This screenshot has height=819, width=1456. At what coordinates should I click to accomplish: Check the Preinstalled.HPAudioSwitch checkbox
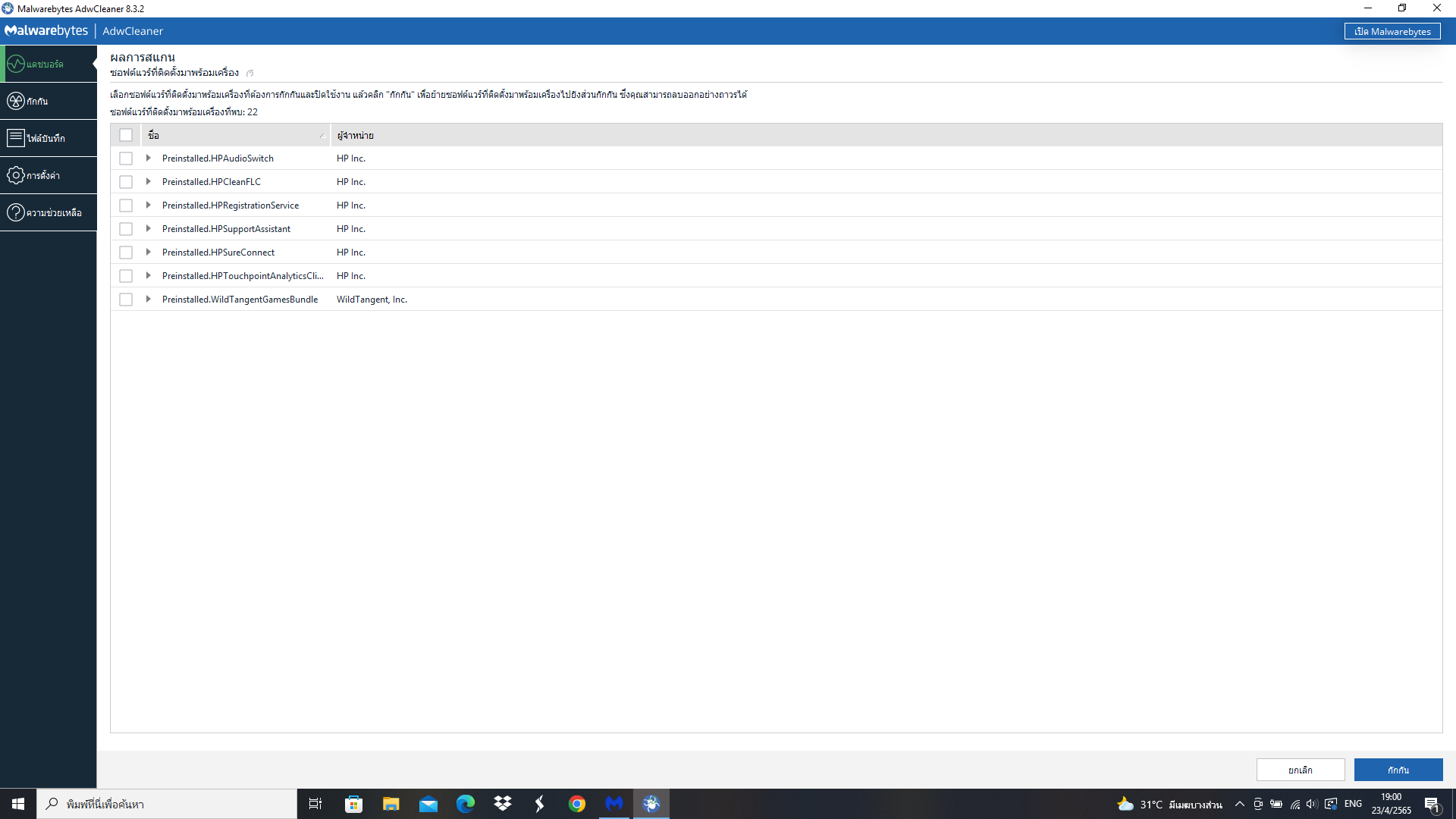click(126, 158)
